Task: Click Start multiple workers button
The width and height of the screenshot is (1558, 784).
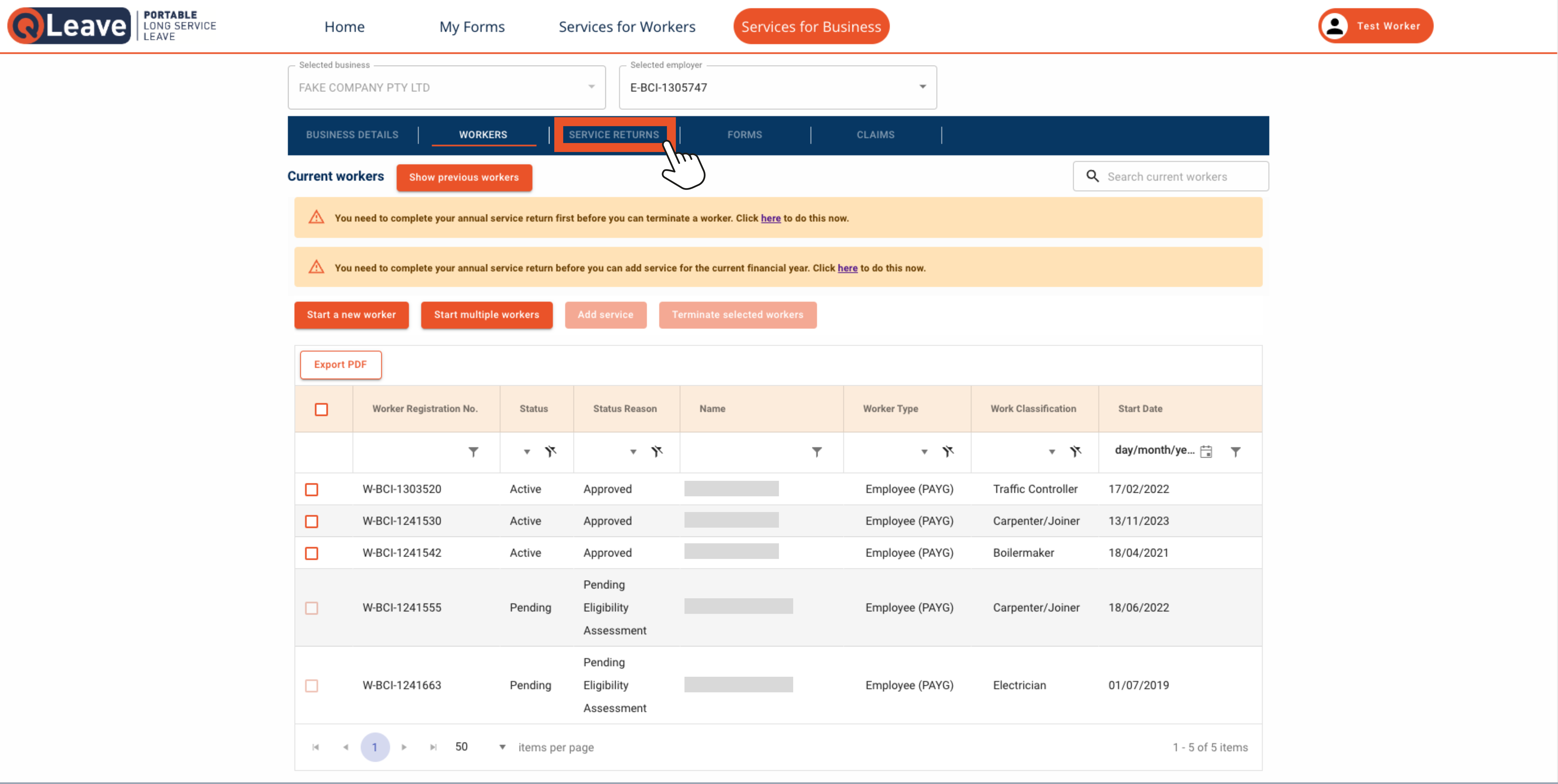Action: coord(486,315)
